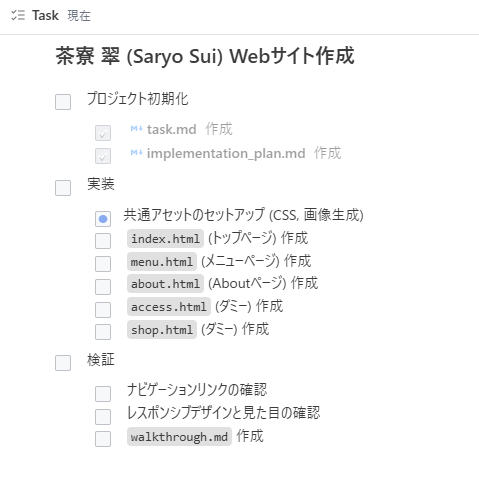Open the implementation_plan.md file link
Image resolution: width=479 pixels, height=478 pixels.
point(226,153)
